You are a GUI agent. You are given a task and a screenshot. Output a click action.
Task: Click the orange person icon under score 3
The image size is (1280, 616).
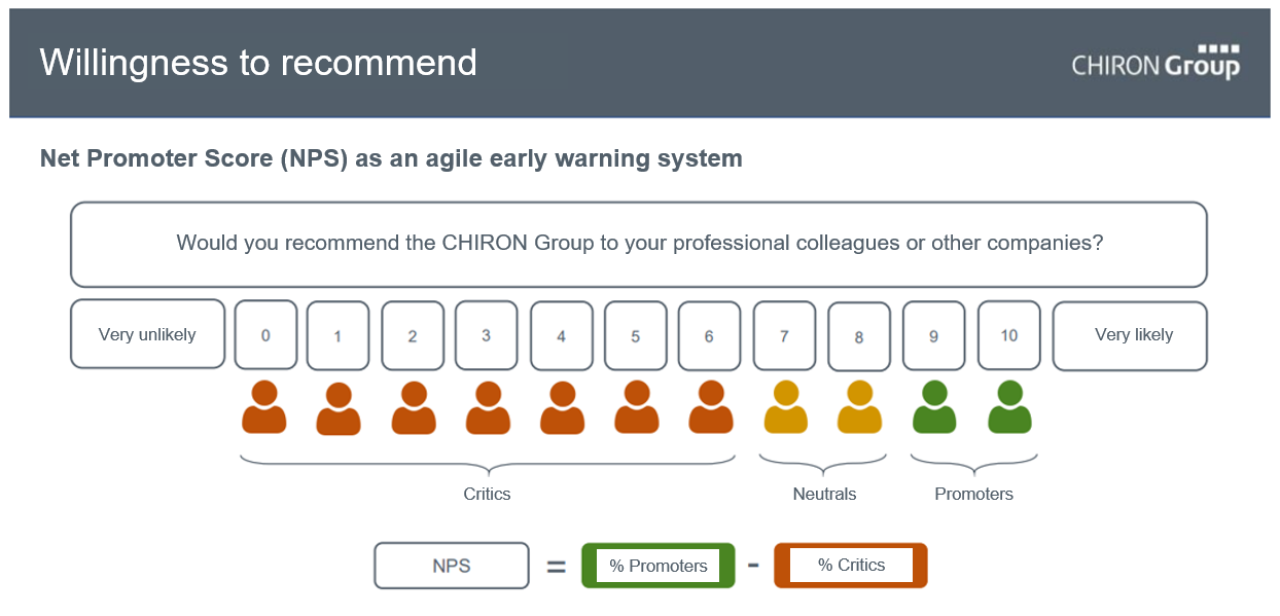coord(487,407)
